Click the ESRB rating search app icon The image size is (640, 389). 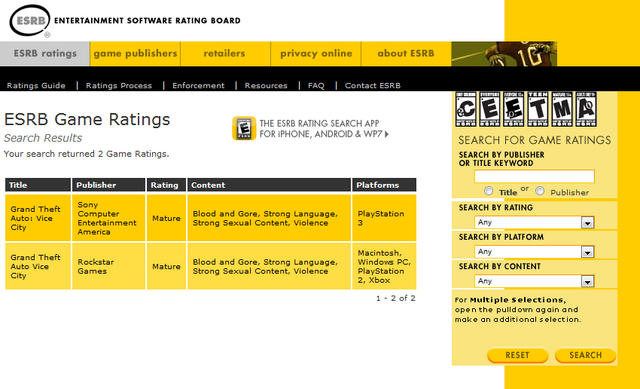pos(244,128)
